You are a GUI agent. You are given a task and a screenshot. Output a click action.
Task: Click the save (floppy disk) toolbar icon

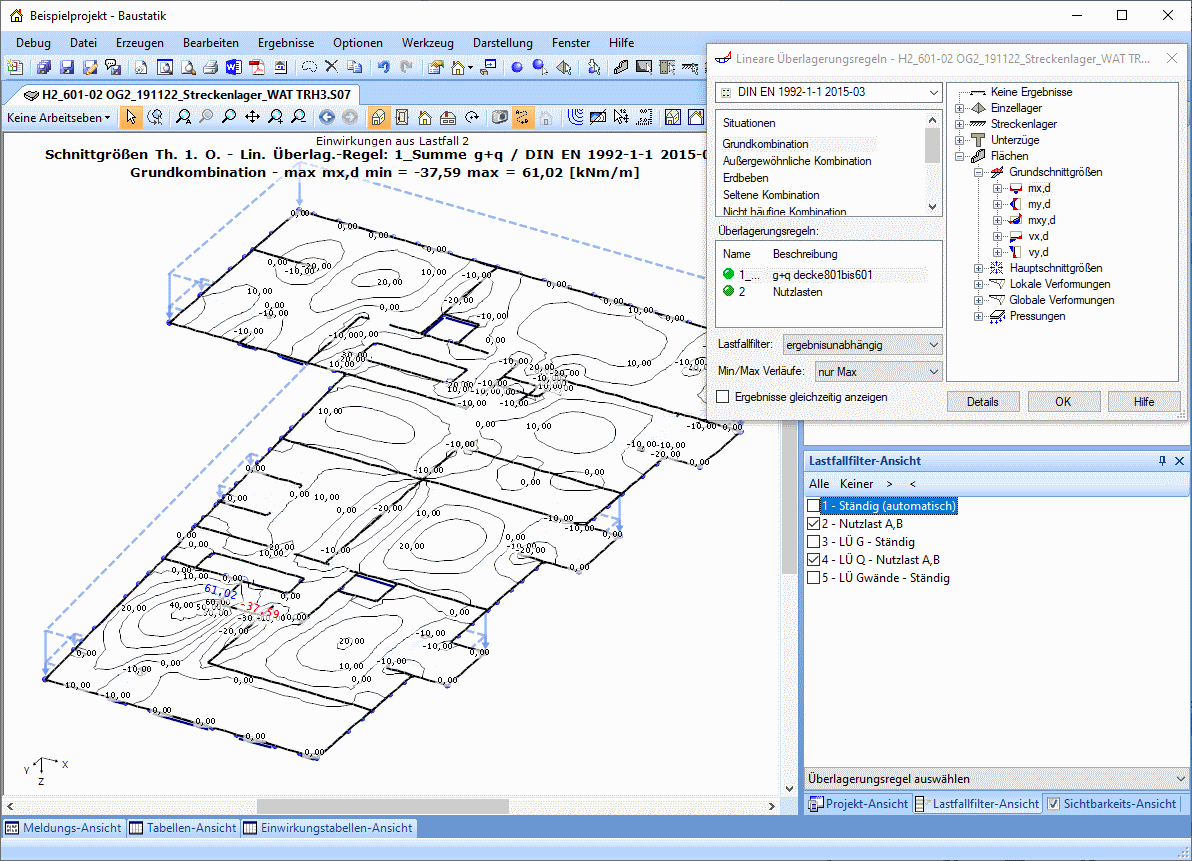pos(67,67)
